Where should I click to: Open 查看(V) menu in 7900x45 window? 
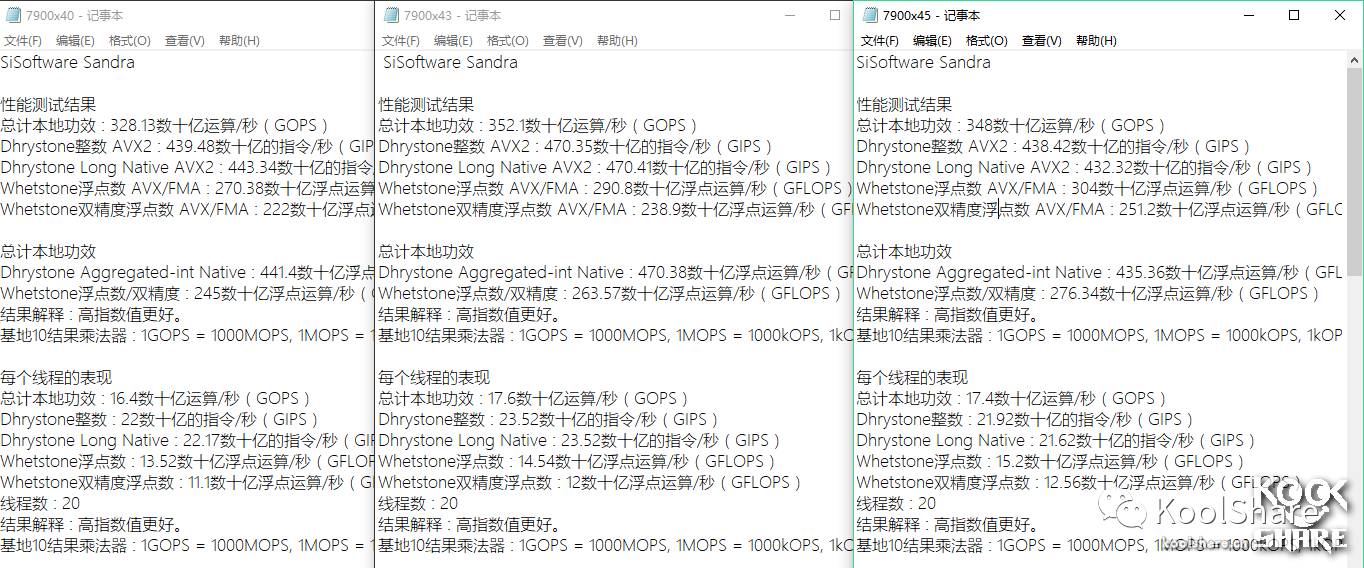click(1041, 41)
